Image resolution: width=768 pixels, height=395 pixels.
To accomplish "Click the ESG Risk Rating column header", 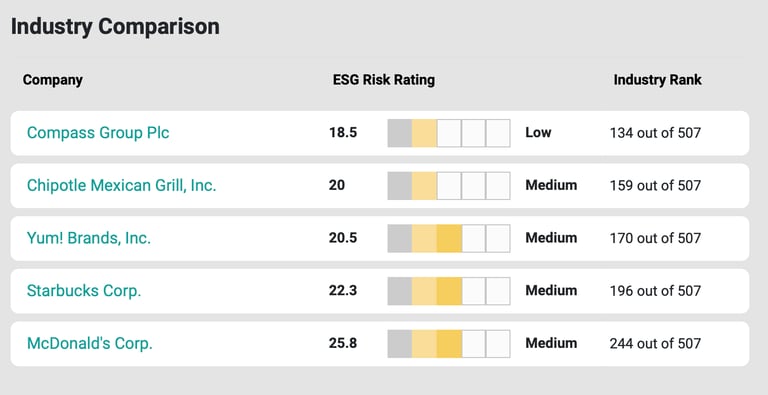I will 384,80.
